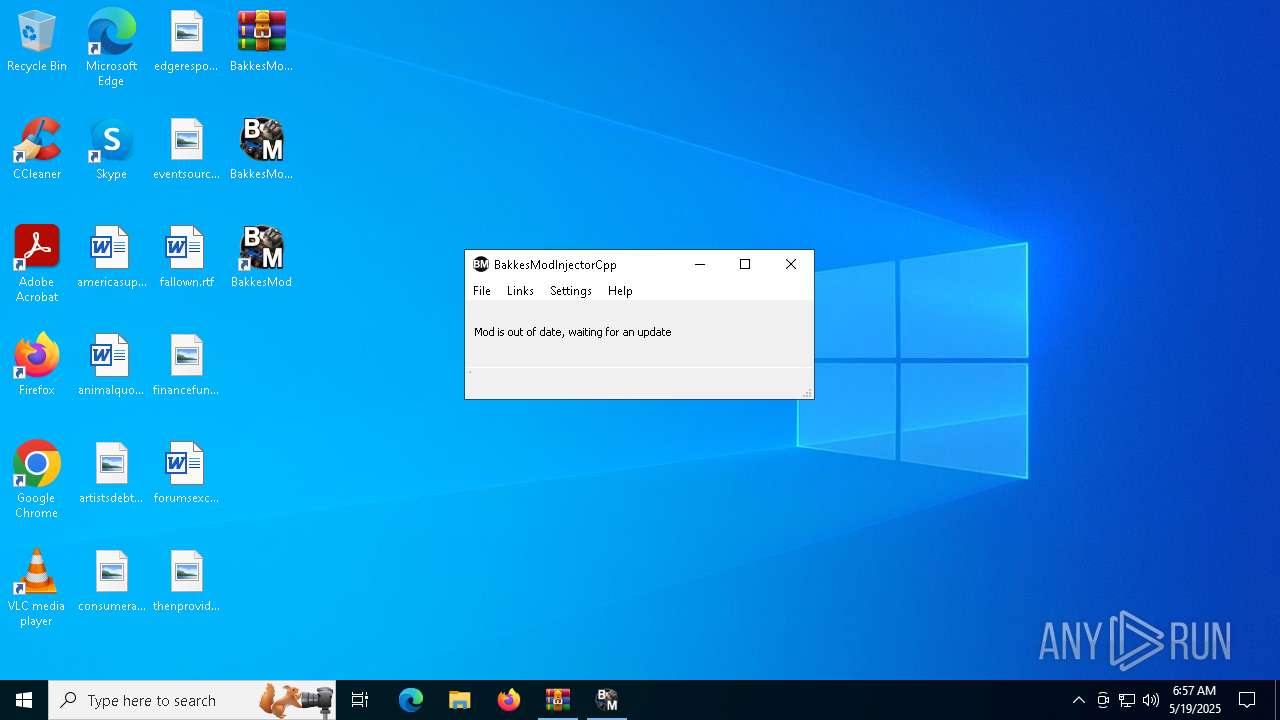Select the BakkesMo... icon beside the eventsourc file
1280x720 pixels.
point(261,150)
